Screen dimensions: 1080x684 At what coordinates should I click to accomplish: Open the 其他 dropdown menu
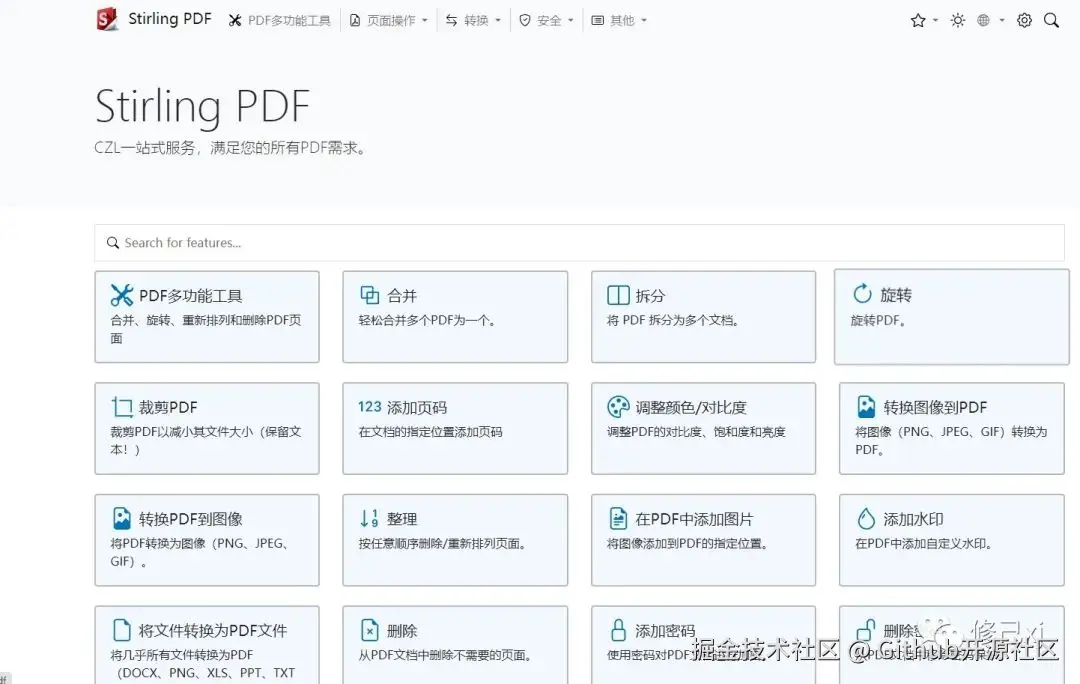(619, 21)
